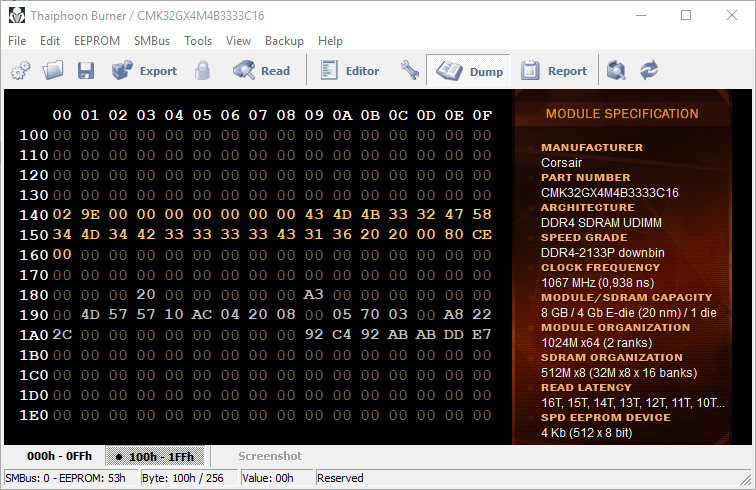Open the Edit menu
This screenshot has height=490, width=756.
[50, 41]
